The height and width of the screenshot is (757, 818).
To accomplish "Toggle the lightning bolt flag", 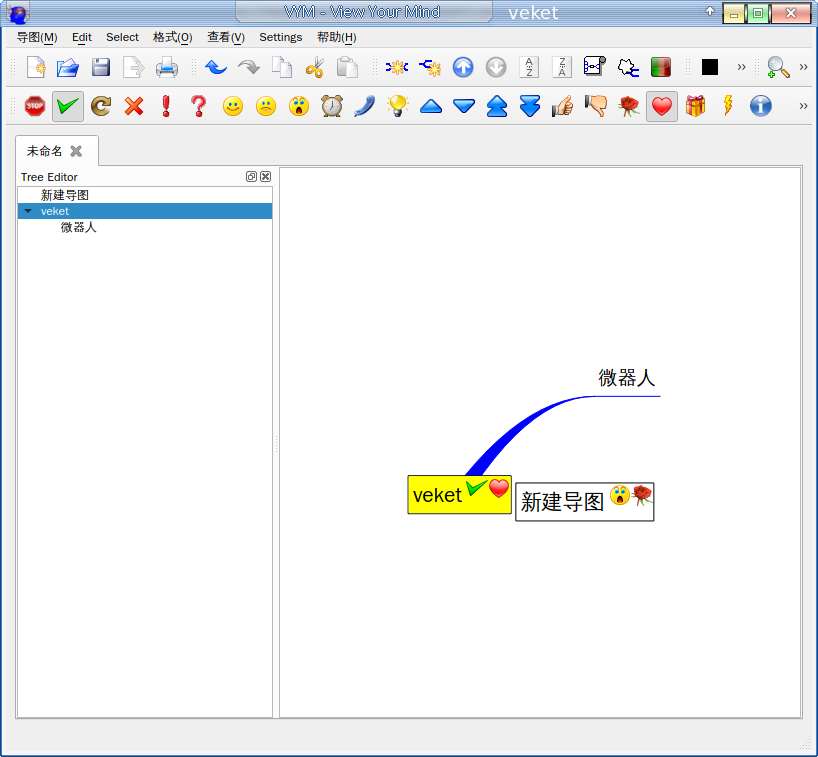I will click(x=728, y=106).
